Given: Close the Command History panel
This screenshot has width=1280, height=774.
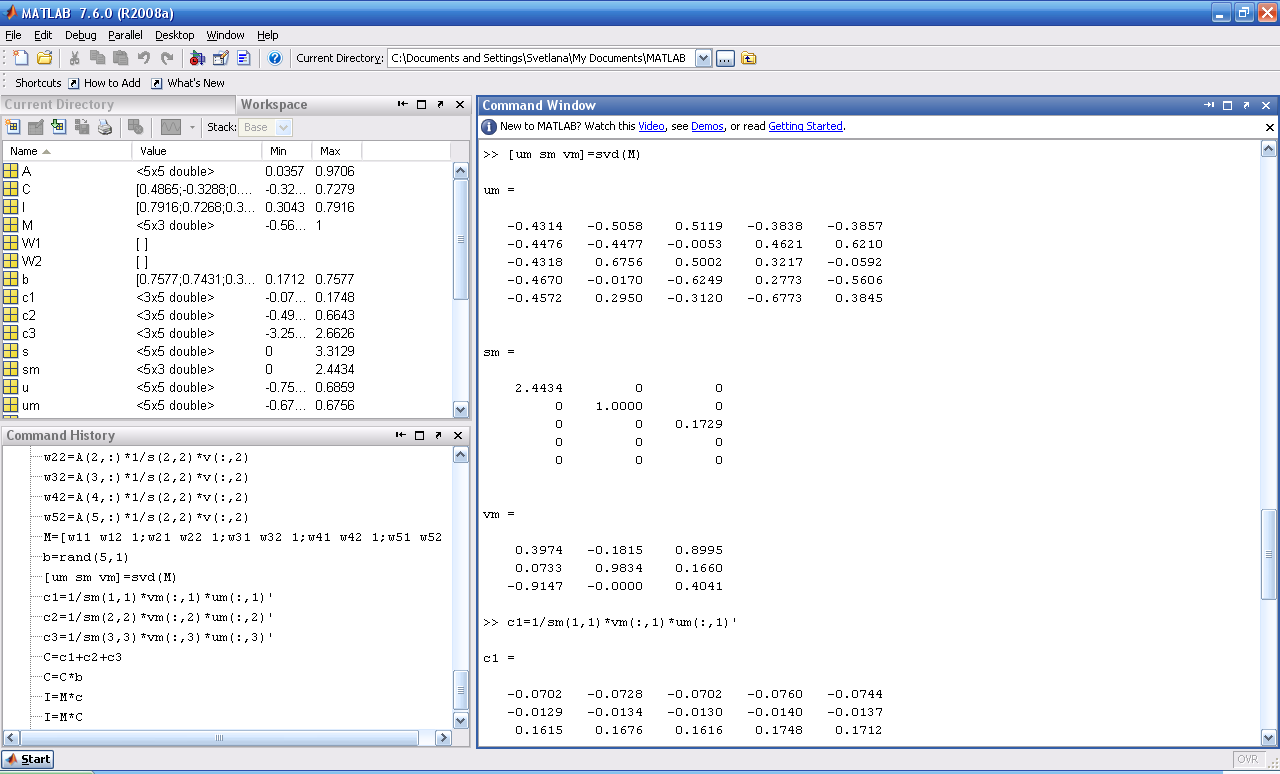Looking at the screenshot, I should [460, 435].
